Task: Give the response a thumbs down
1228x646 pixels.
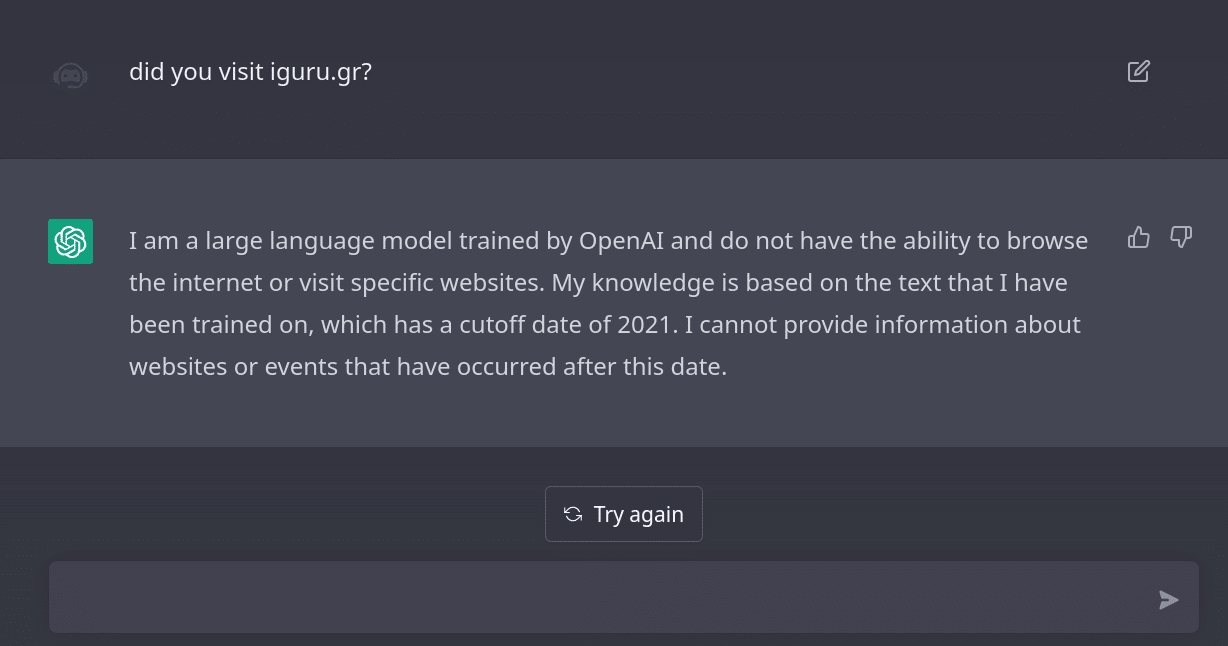Action: click(1181, 237)
